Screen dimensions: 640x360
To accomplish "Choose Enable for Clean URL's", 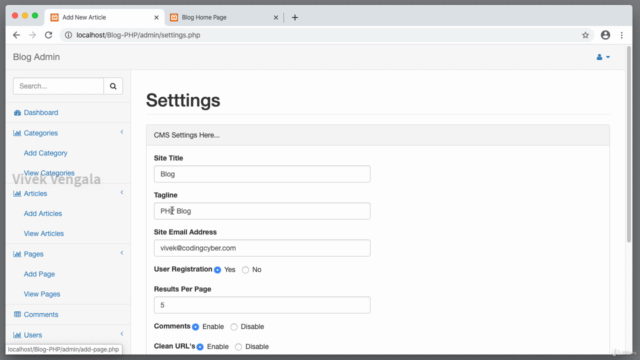I will coord(200,347).
